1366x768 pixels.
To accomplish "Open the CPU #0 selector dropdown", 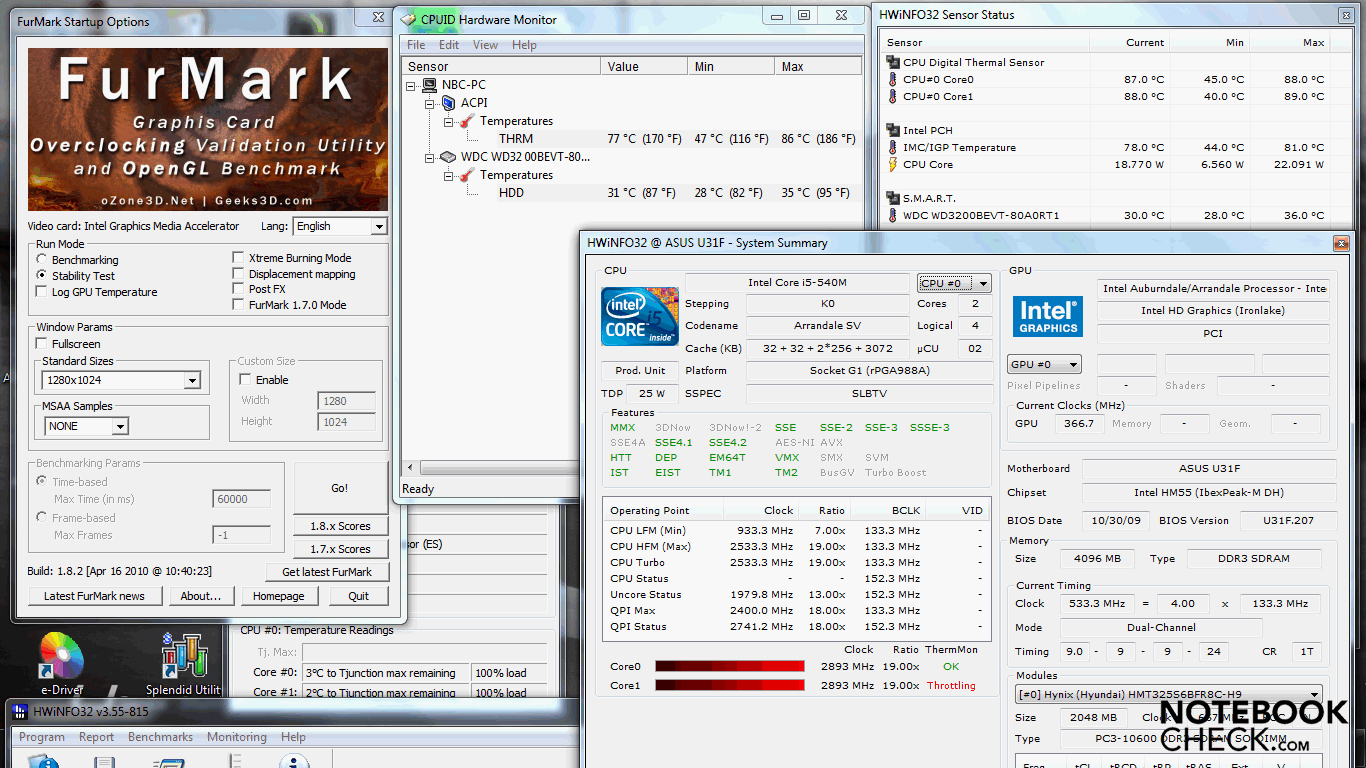I will point(954,283).
